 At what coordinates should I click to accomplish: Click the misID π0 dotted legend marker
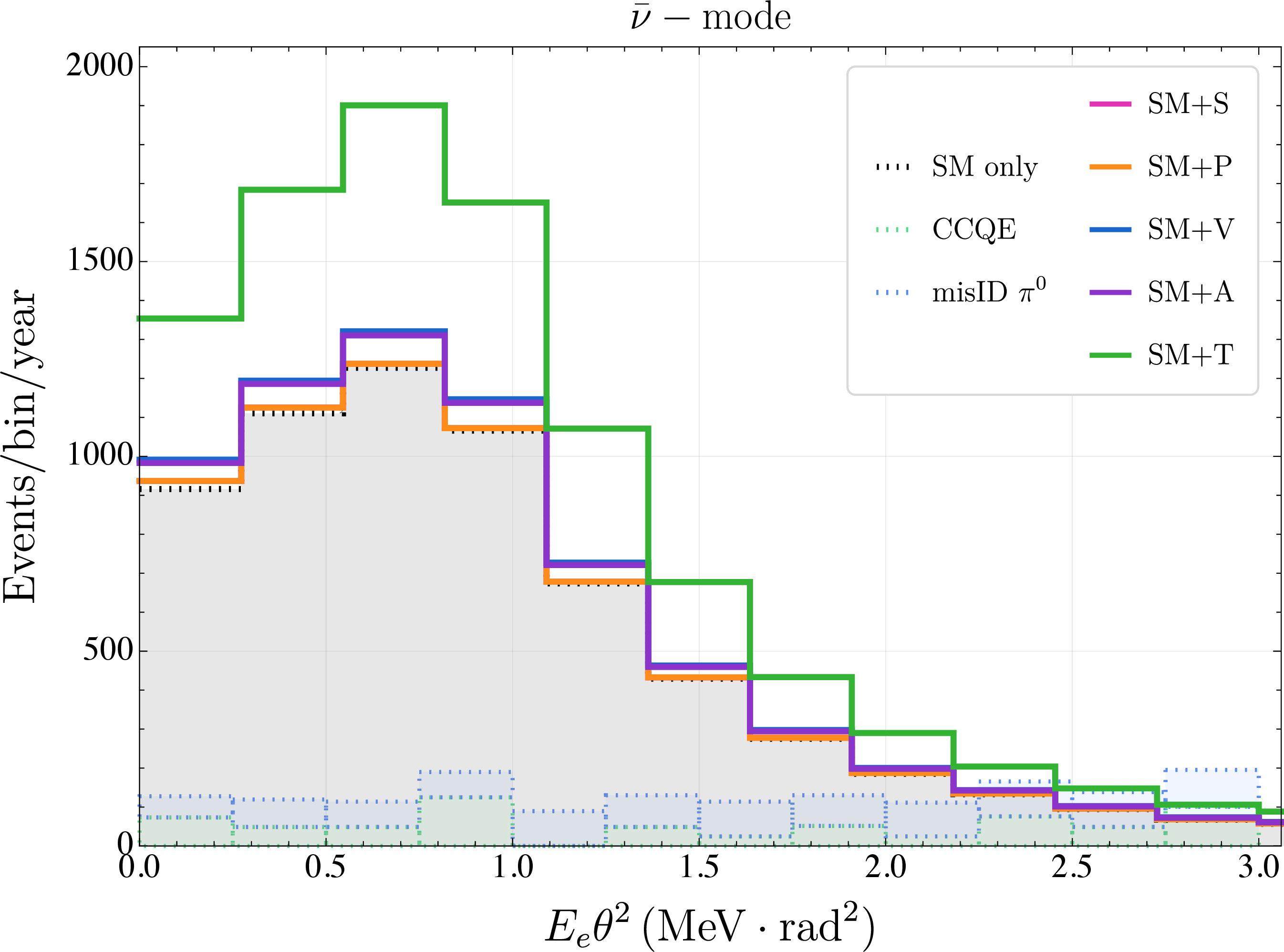click(893, 293)
